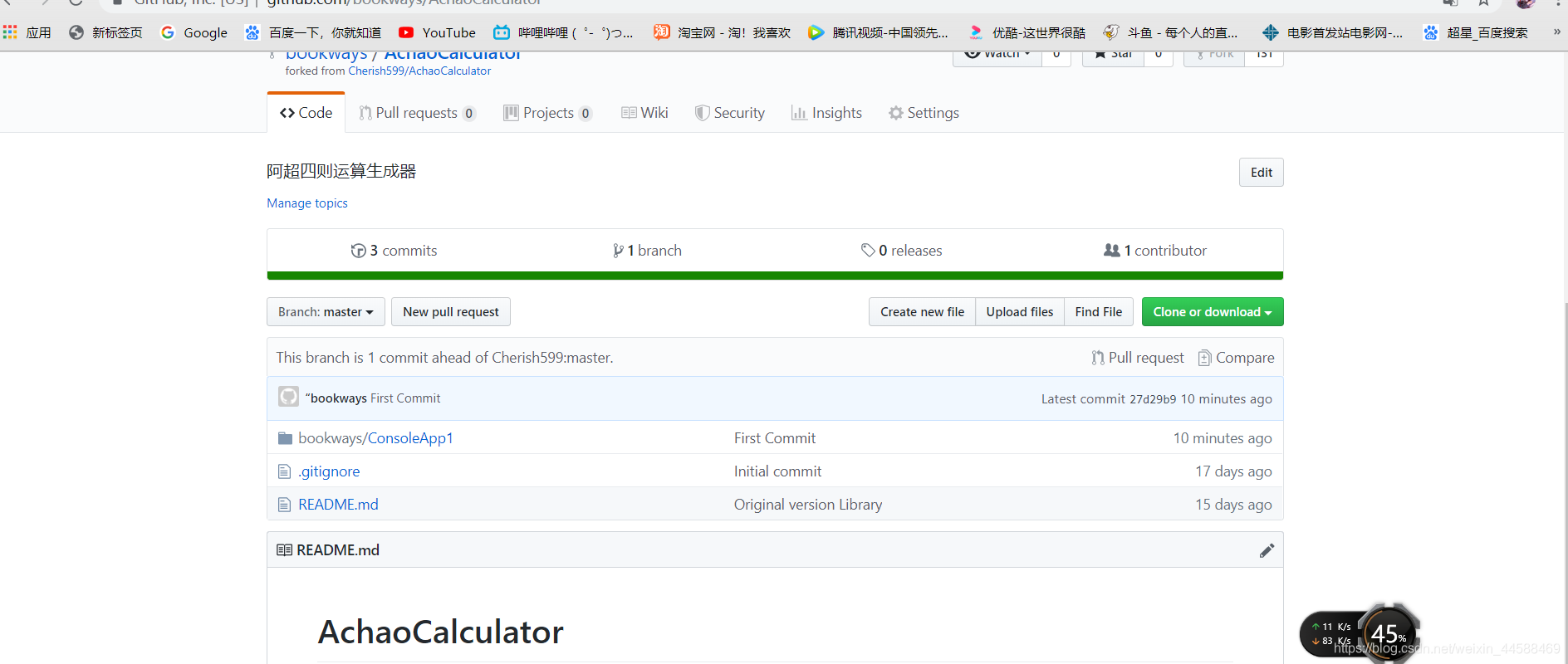1568x664 pixels.
Task: Open the 淘宝网 bookmark
Action: point(722,32)
